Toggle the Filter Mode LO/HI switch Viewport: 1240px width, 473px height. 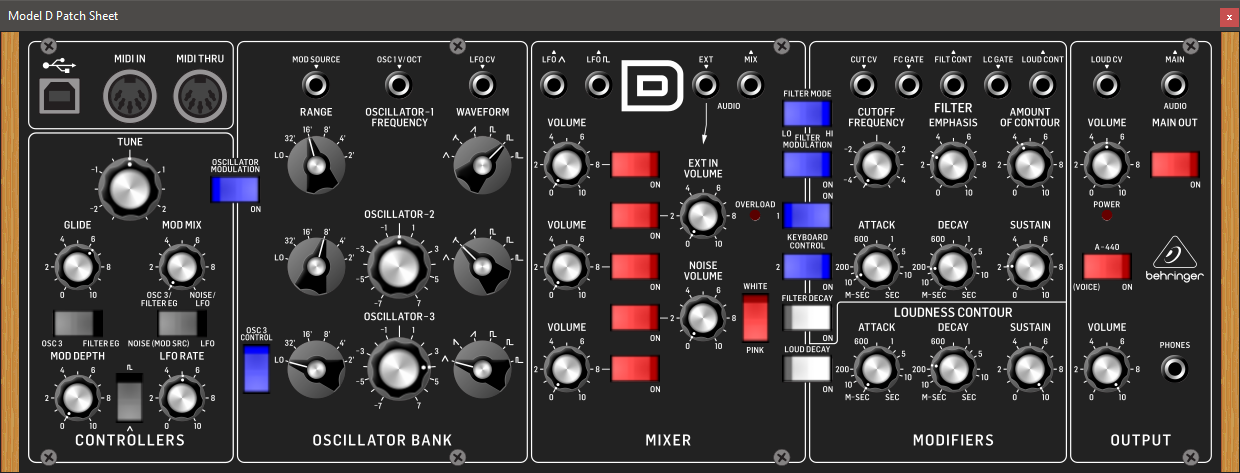click(x=808, y=113)
